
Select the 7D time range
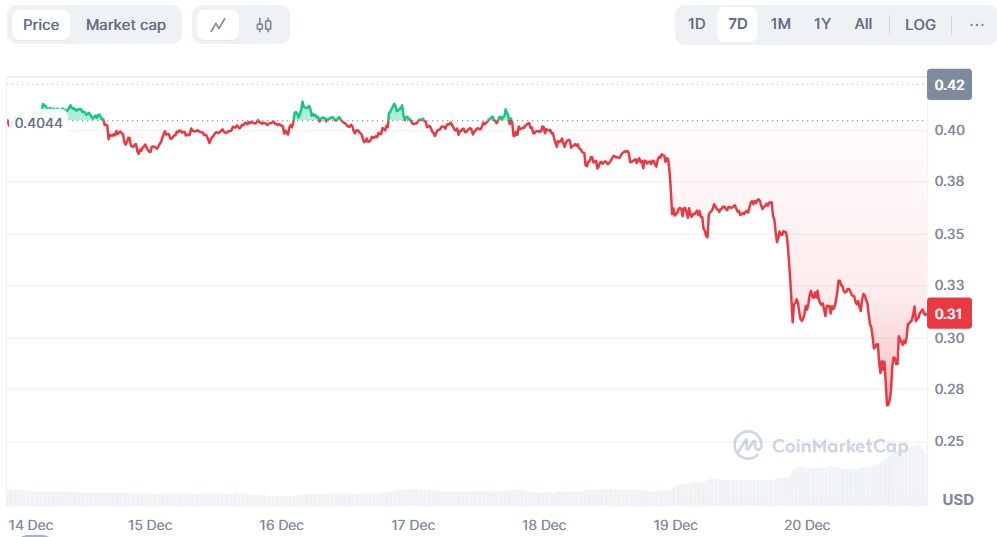click(738, 24)
